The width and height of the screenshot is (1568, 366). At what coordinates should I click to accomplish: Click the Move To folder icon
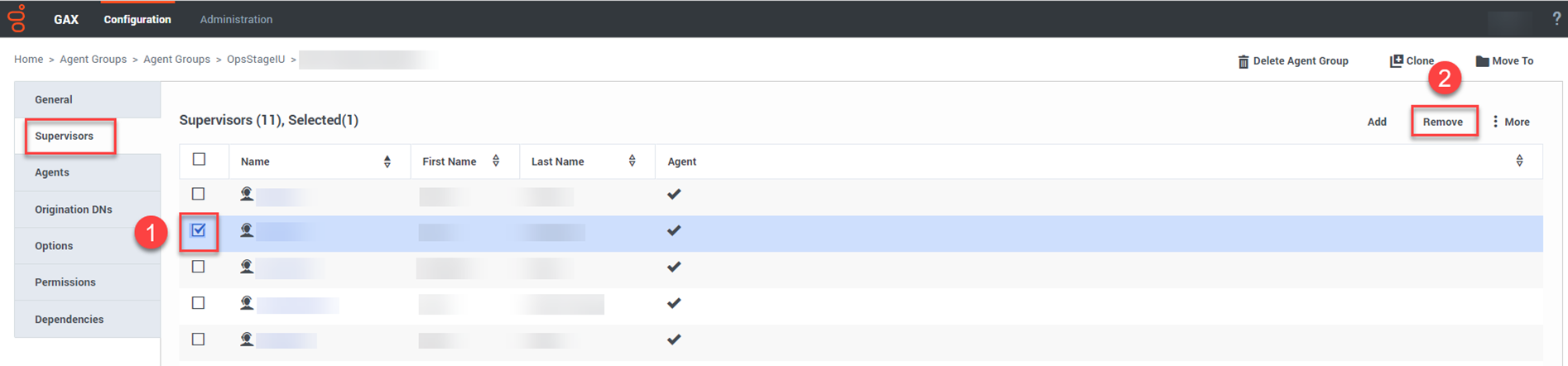click(1482, 61)
